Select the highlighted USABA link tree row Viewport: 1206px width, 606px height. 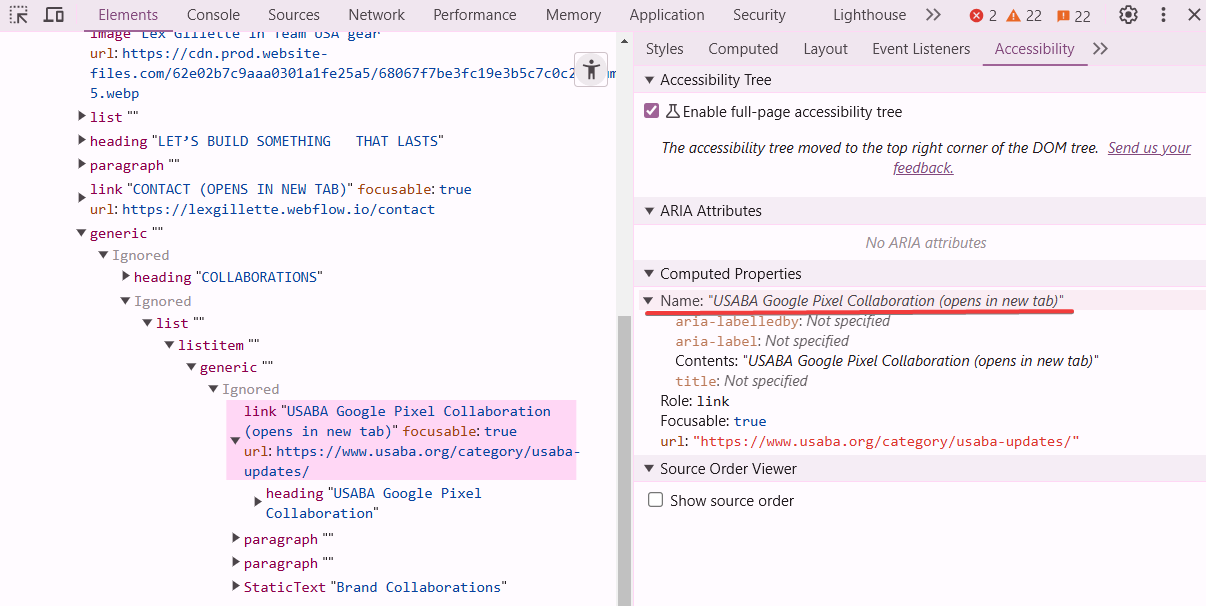(401, 441)
